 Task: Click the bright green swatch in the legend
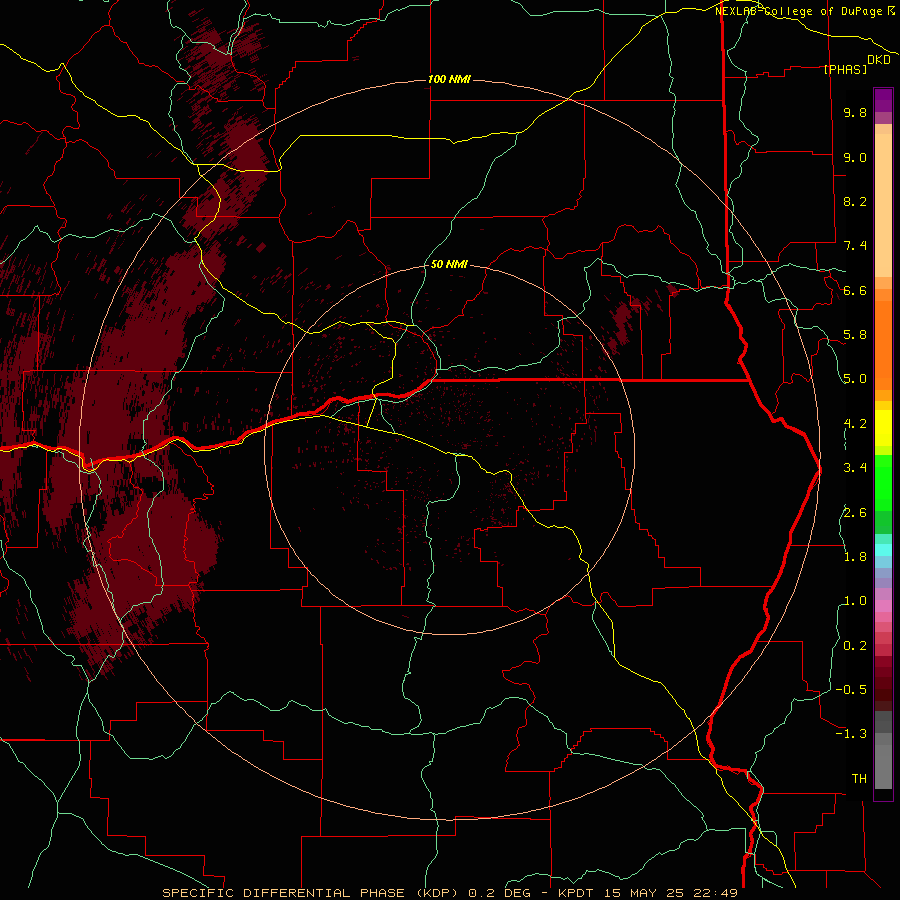(883, 482)
